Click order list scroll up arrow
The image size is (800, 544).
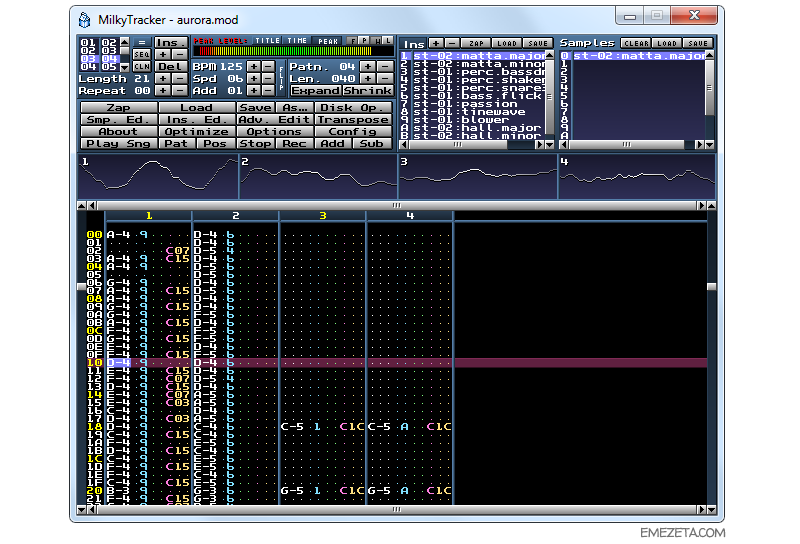pos(124,41)
